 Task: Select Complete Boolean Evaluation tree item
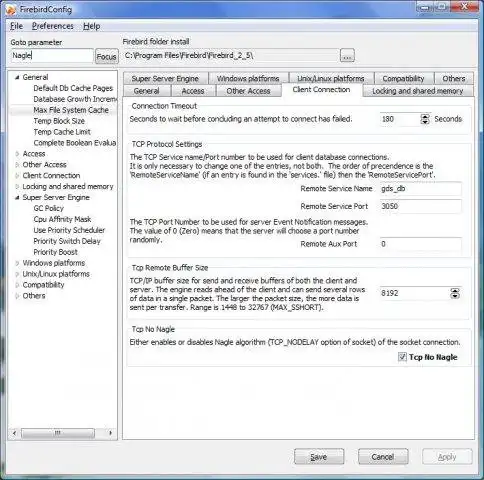pyautogui.click(x=75, y=143)
